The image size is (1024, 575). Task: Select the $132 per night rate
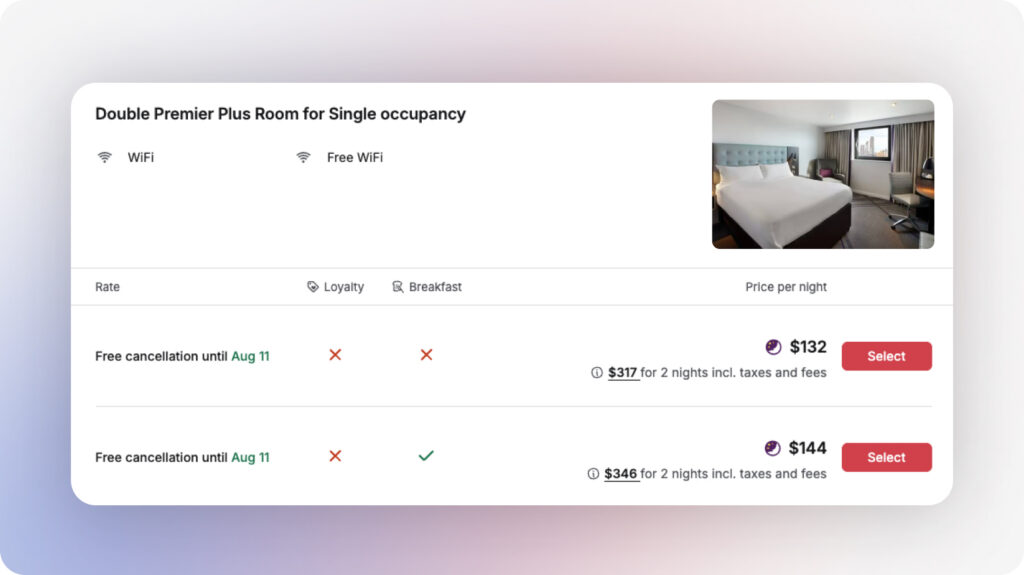point(886,356)
